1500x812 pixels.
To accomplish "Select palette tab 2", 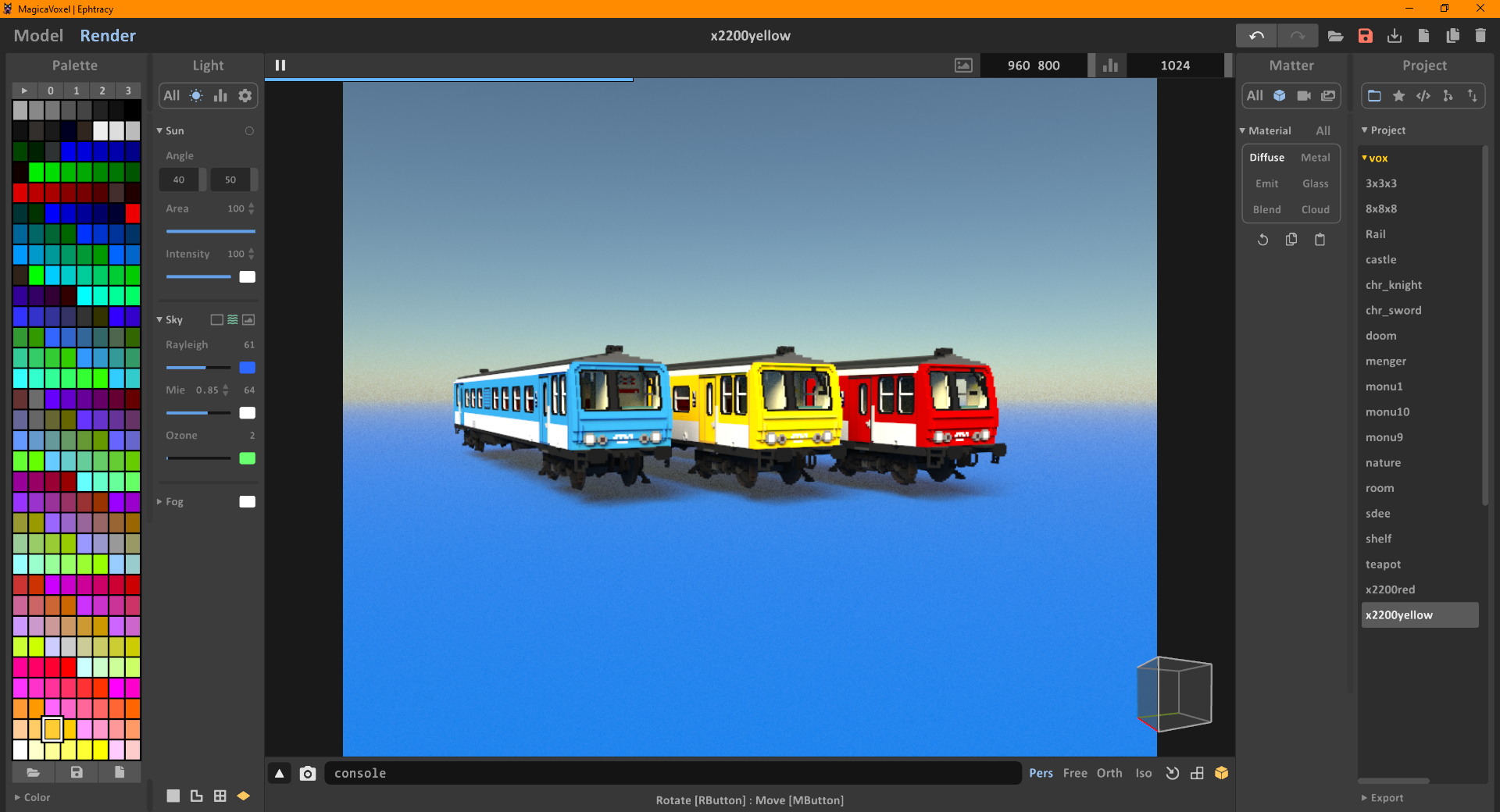I will click(x=102, y=91).
